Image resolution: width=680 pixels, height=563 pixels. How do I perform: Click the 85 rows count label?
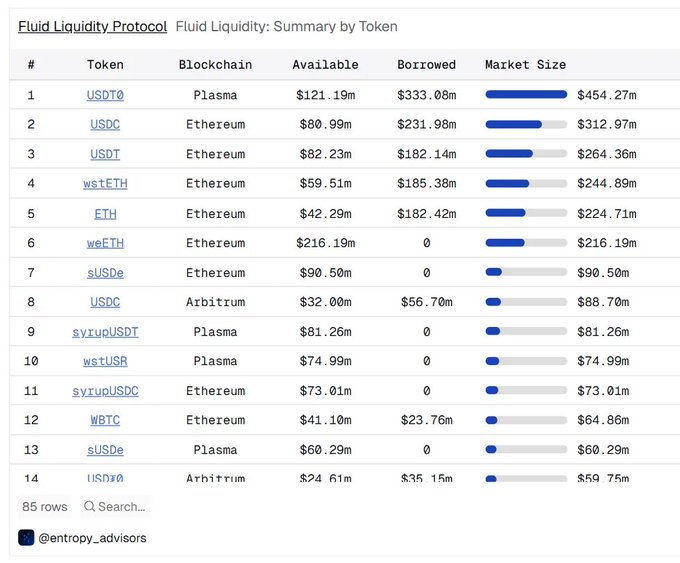pos(45,507)
